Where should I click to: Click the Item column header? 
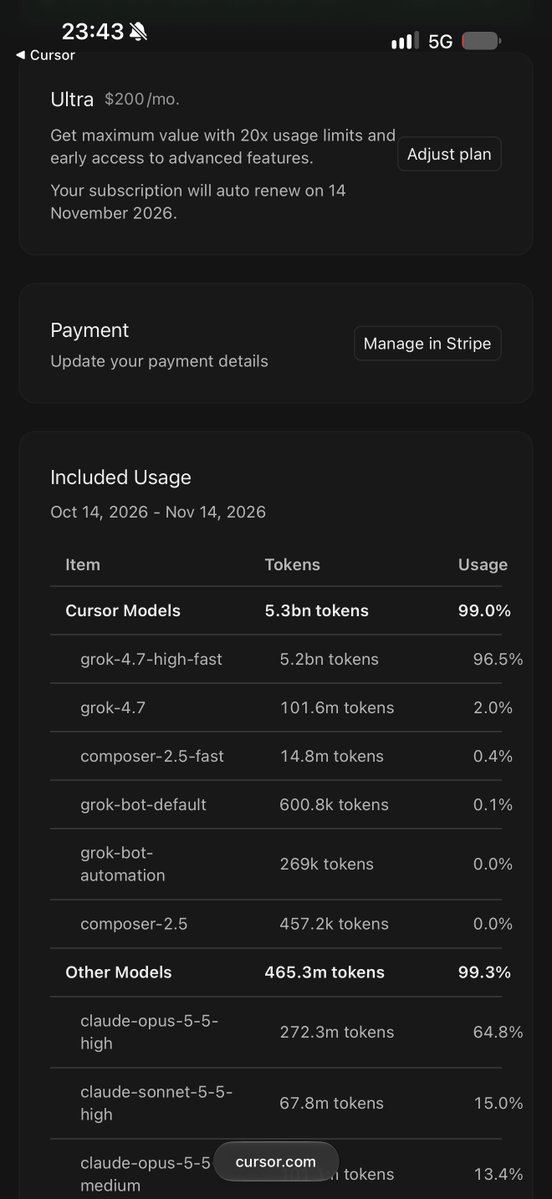[x=83, y=565]
